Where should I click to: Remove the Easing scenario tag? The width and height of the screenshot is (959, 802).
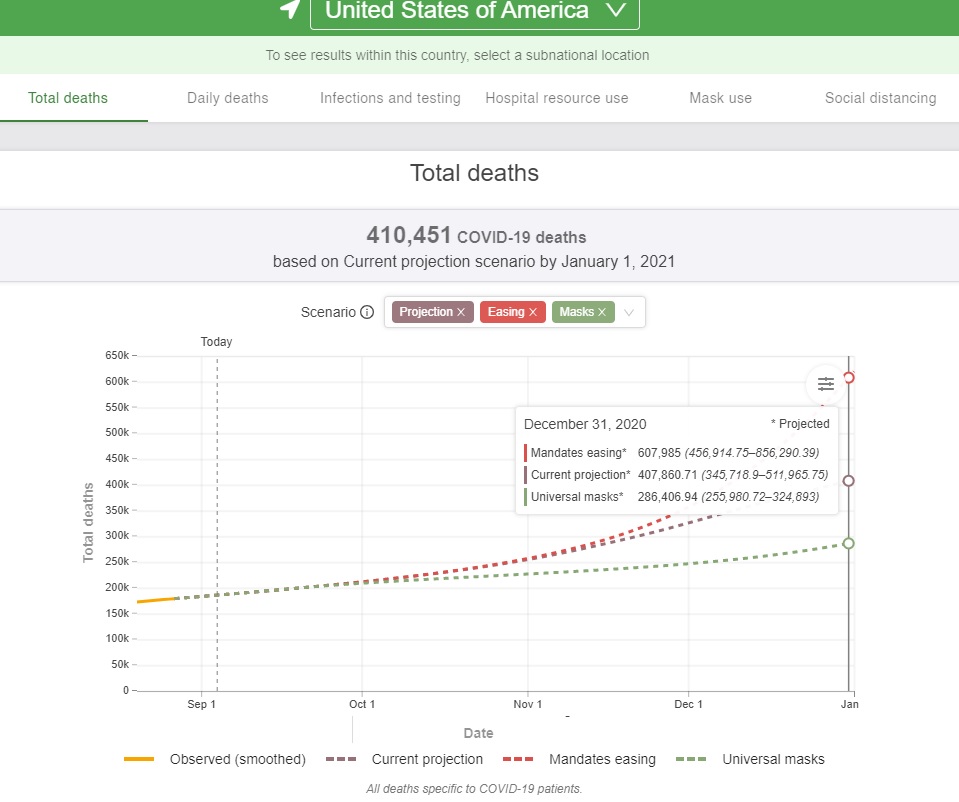533,312
